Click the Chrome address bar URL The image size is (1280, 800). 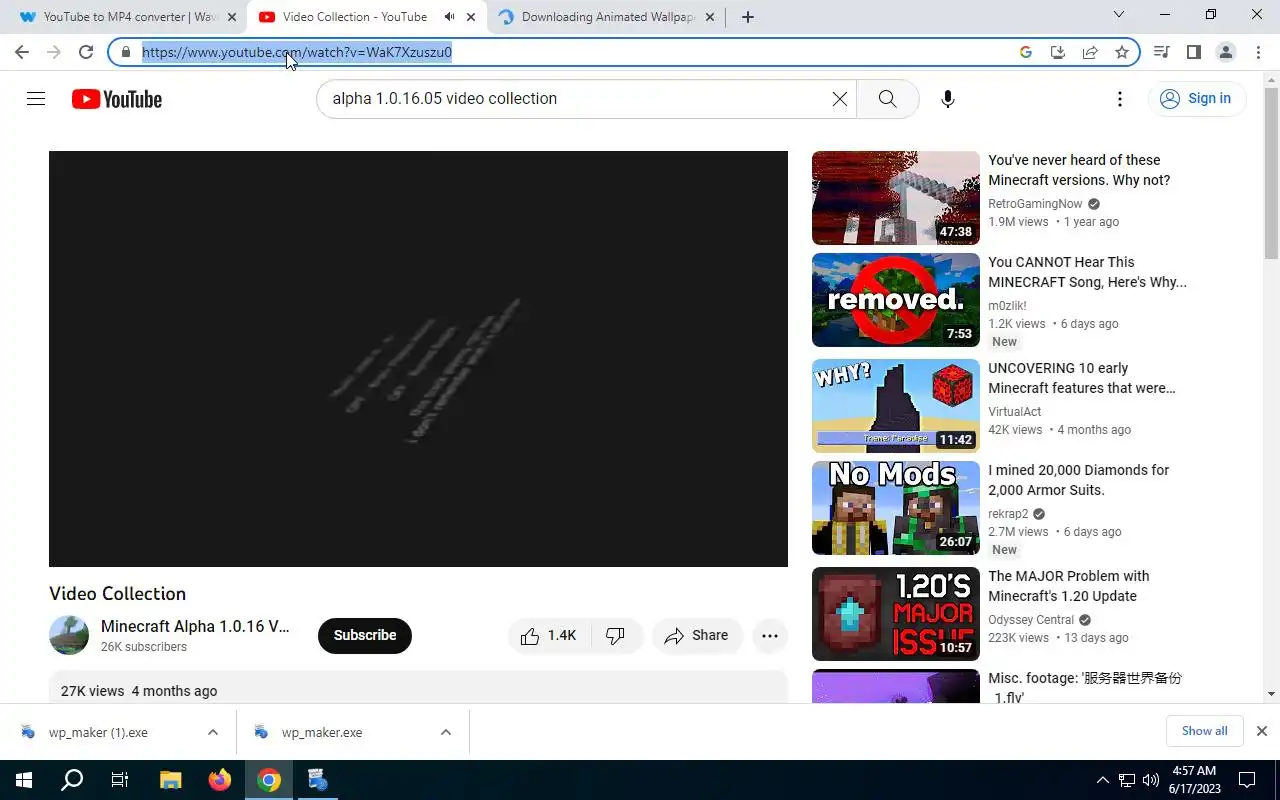click(297, 52)
